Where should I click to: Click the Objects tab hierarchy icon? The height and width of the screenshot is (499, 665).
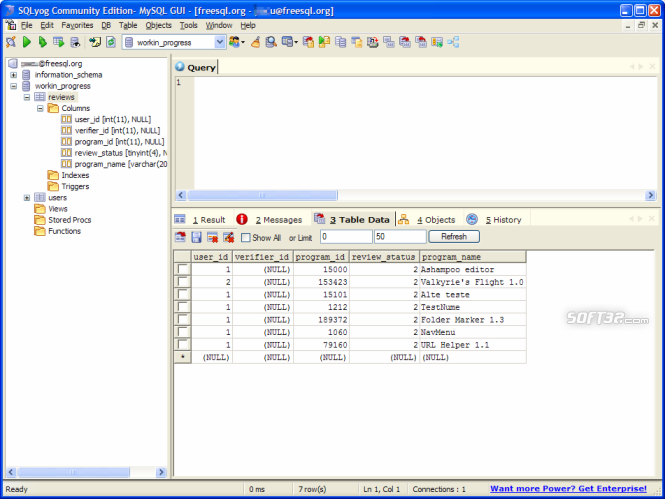tap(404, 219)
